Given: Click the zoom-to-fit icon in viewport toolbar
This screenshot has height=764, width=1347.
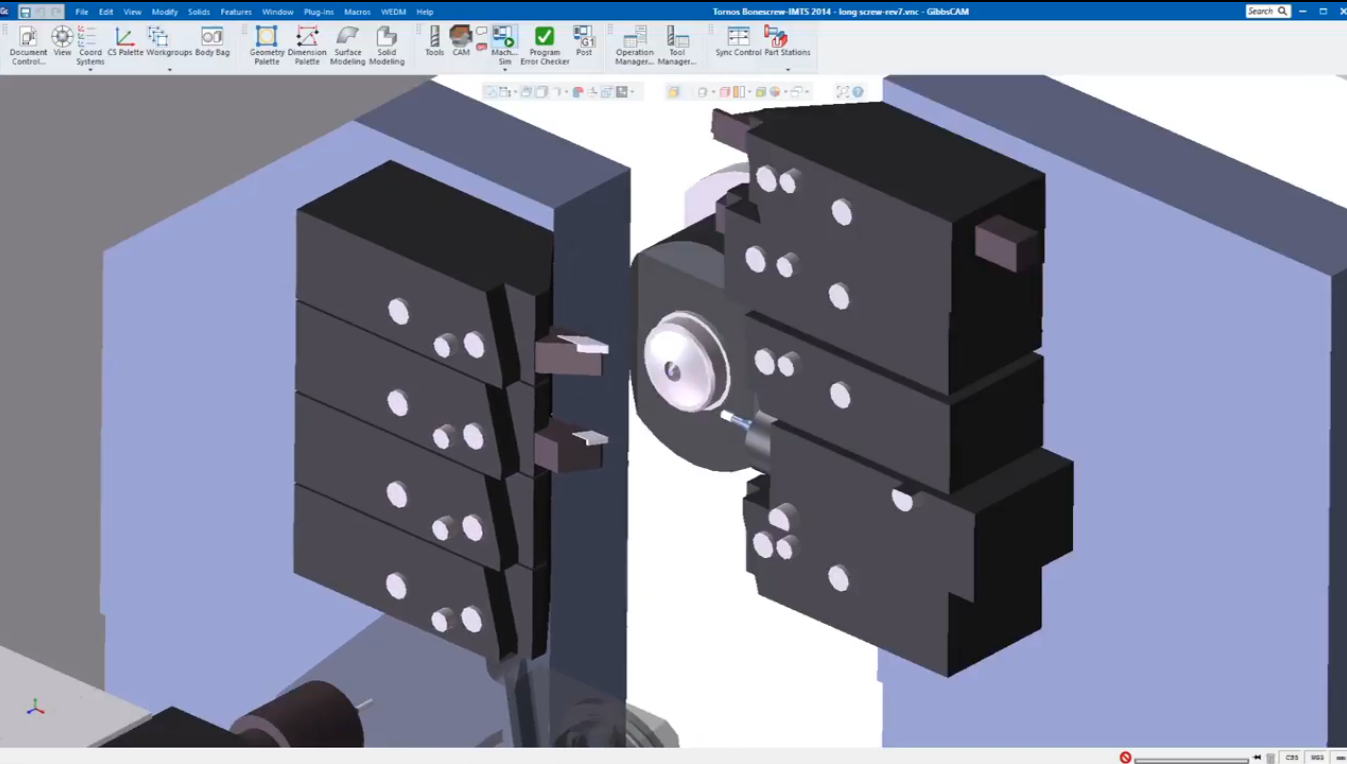Looking at the screenshot, I should [x=842, y=92].
